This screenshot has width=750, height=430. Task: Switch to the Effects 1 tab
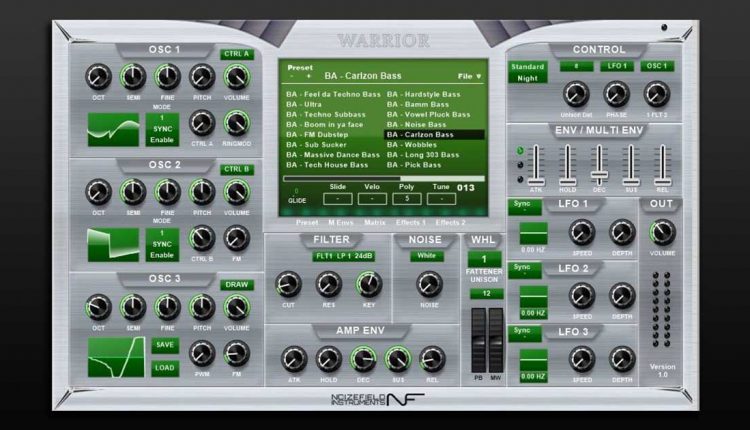tap(410, 222)
